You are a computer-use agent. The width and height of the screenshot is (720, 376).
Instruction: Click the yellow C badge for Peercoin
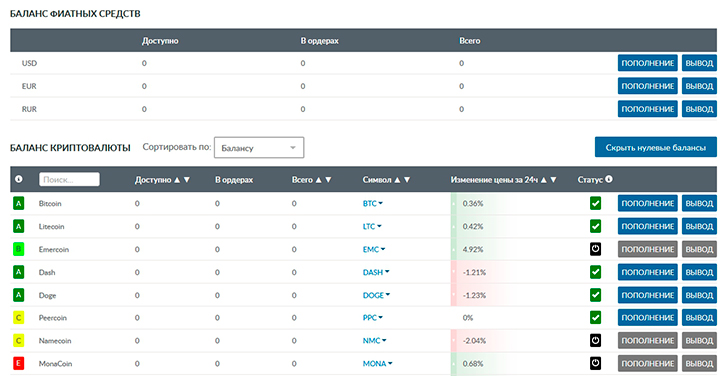tap(18, 318)
